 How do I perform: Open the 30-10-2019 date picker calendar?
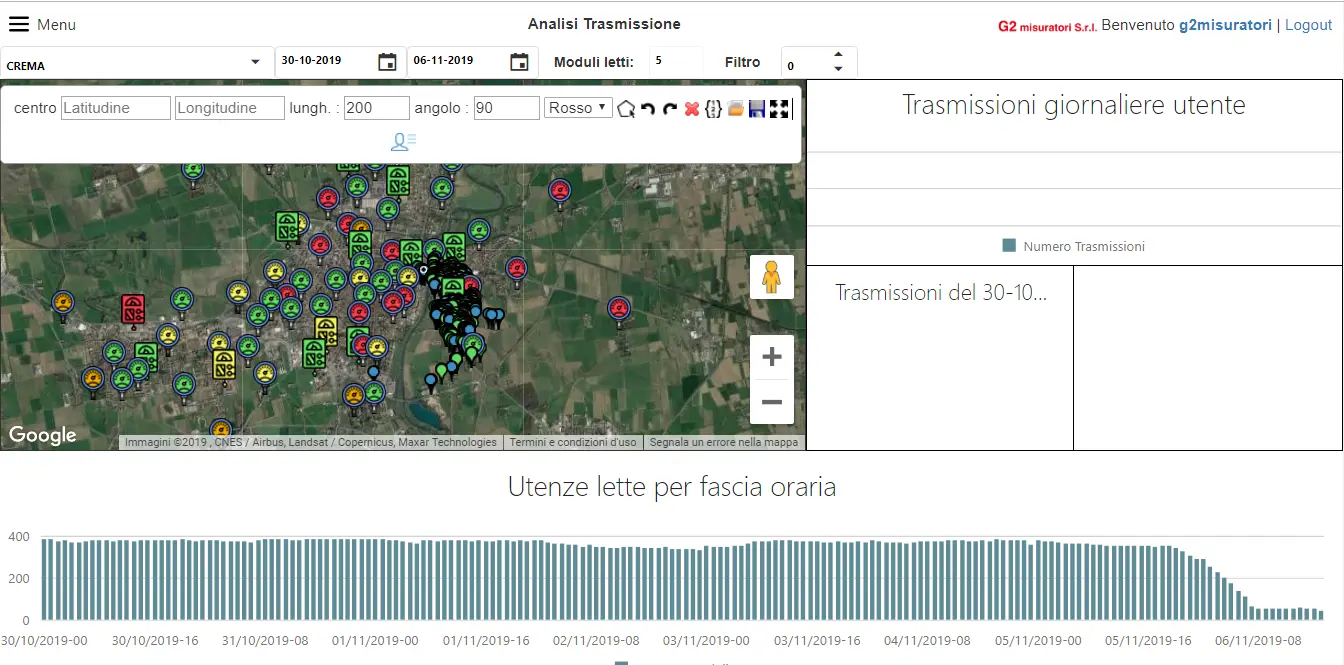pos(387,61)
